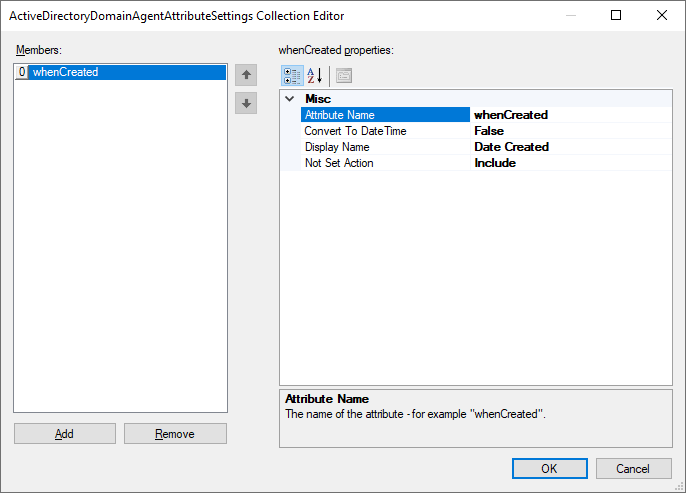Select the Not Set Action property

point(385,163)
